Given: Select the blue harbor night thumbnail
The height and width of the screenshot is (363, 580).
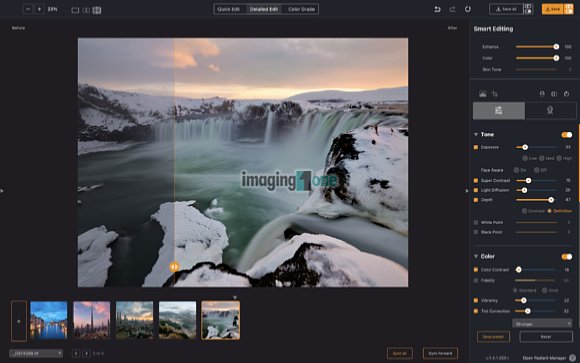Looking at the screenshot, I should coord(49,320).
